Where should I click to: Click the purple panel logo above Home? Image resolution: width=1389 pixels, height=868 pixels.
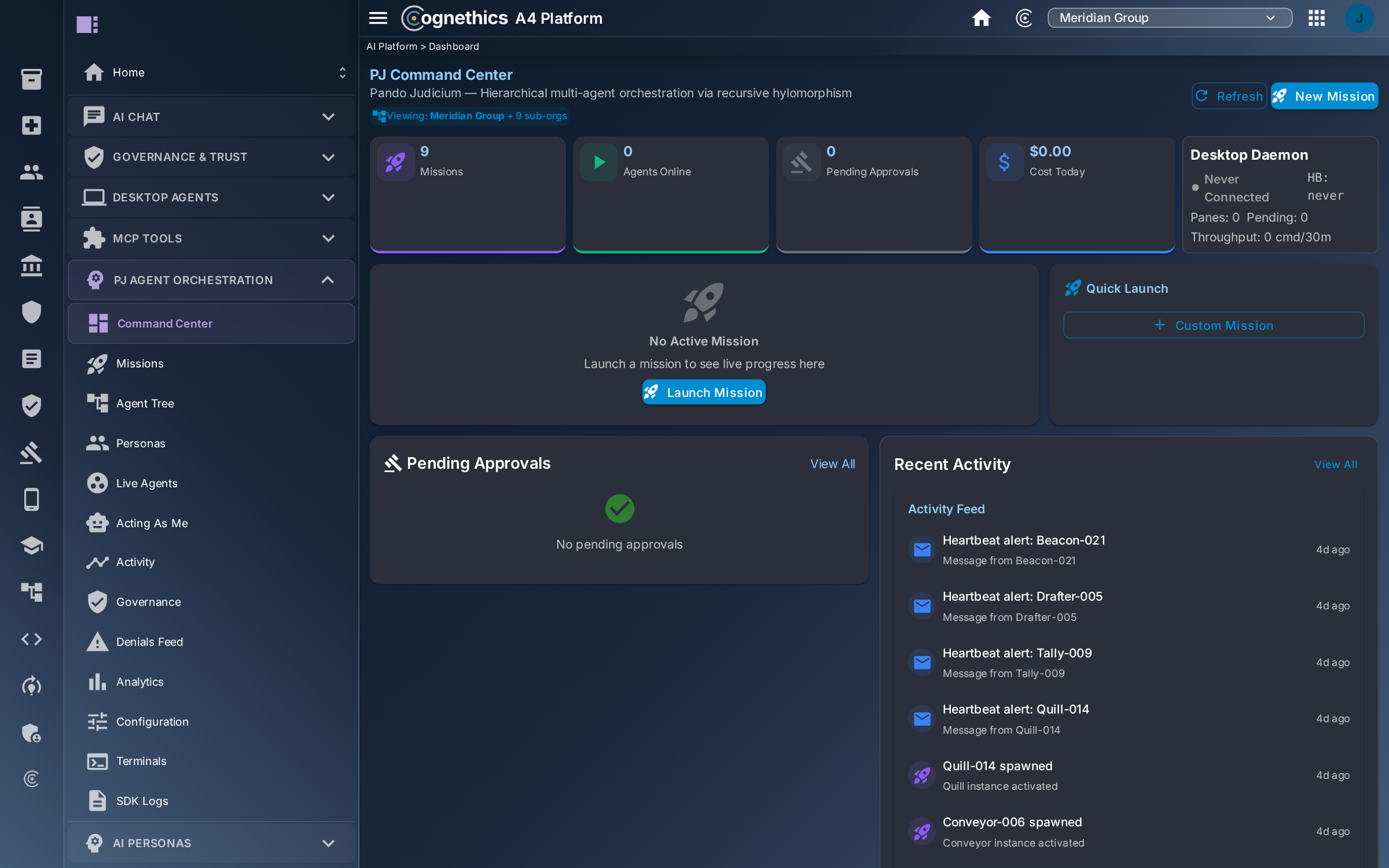[x=87, y=24]
